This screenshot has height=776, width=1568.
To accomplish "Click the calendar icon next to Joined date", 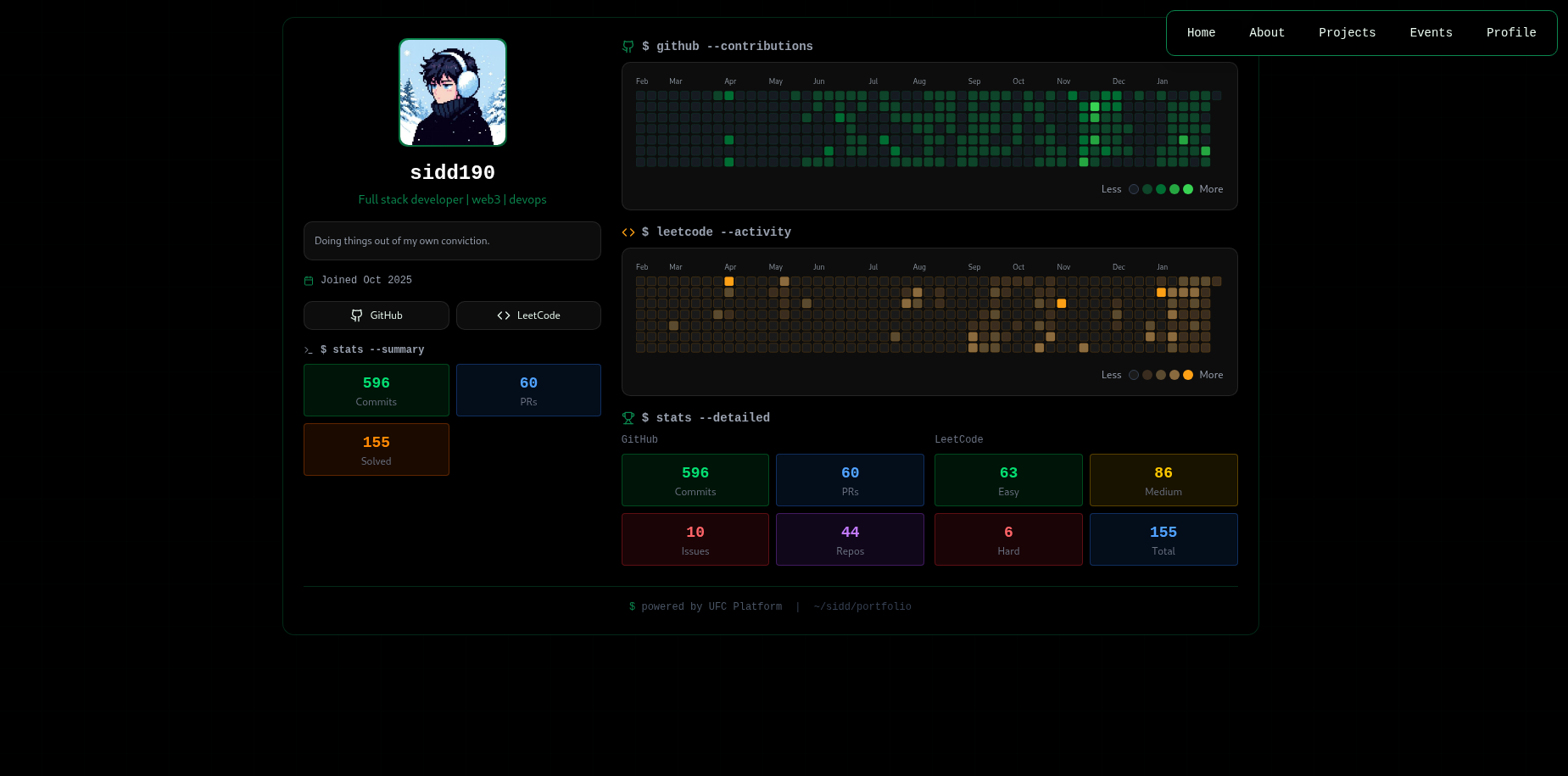I will pyautogui.click(x=309, y=281).
